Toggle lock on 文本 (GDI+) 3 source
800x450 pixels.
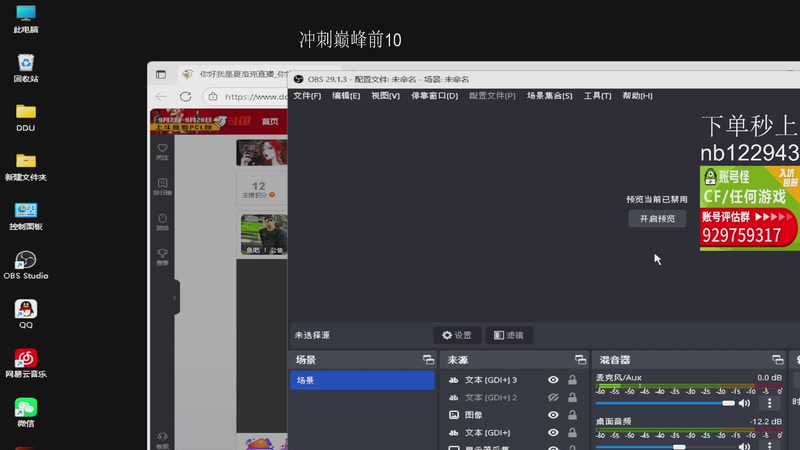tap(572, 380)
